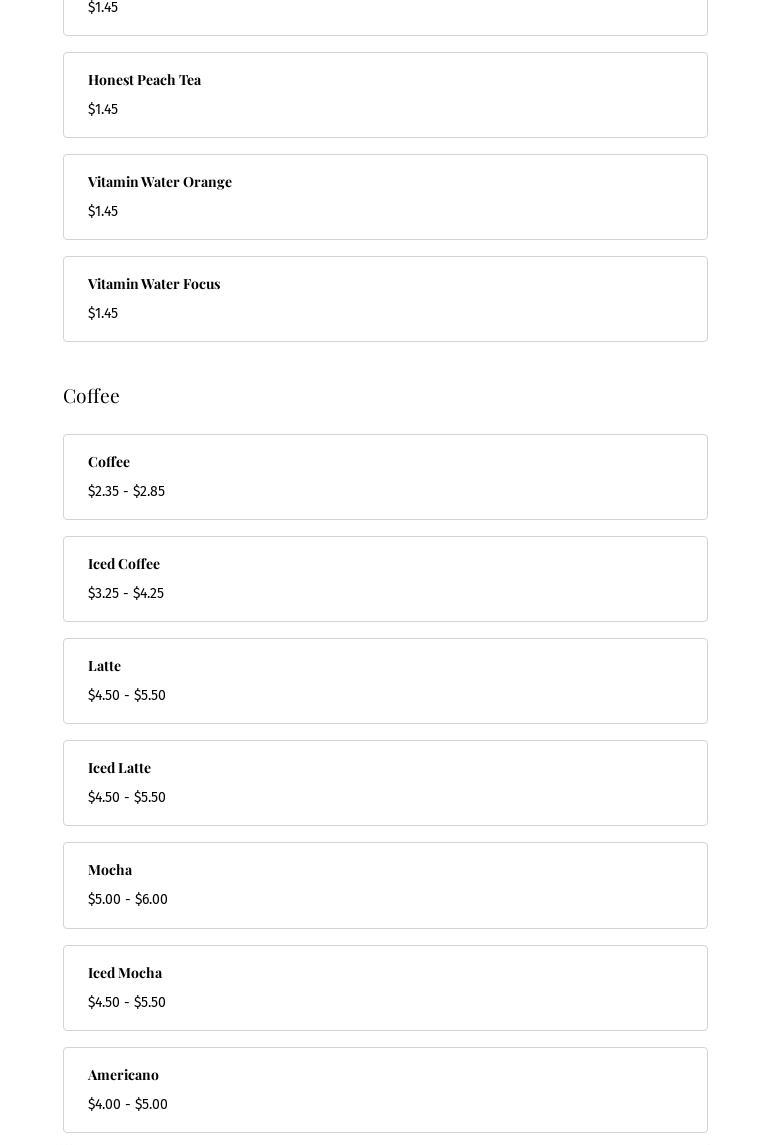Screen dimensions: 770x1145
Task: Click the Iced Mocha $4.50 - $5.50 price
Action: click(x=127, y=1003)
